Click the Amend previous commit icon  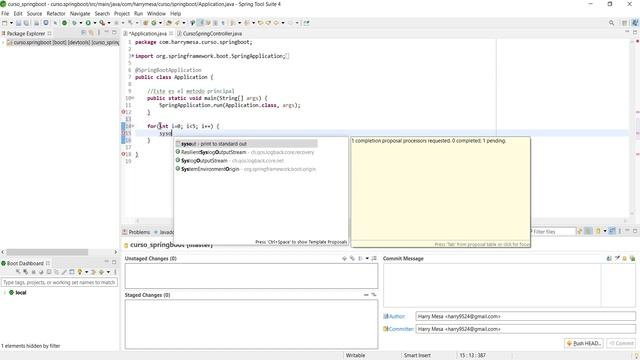[x=609, y=258]
